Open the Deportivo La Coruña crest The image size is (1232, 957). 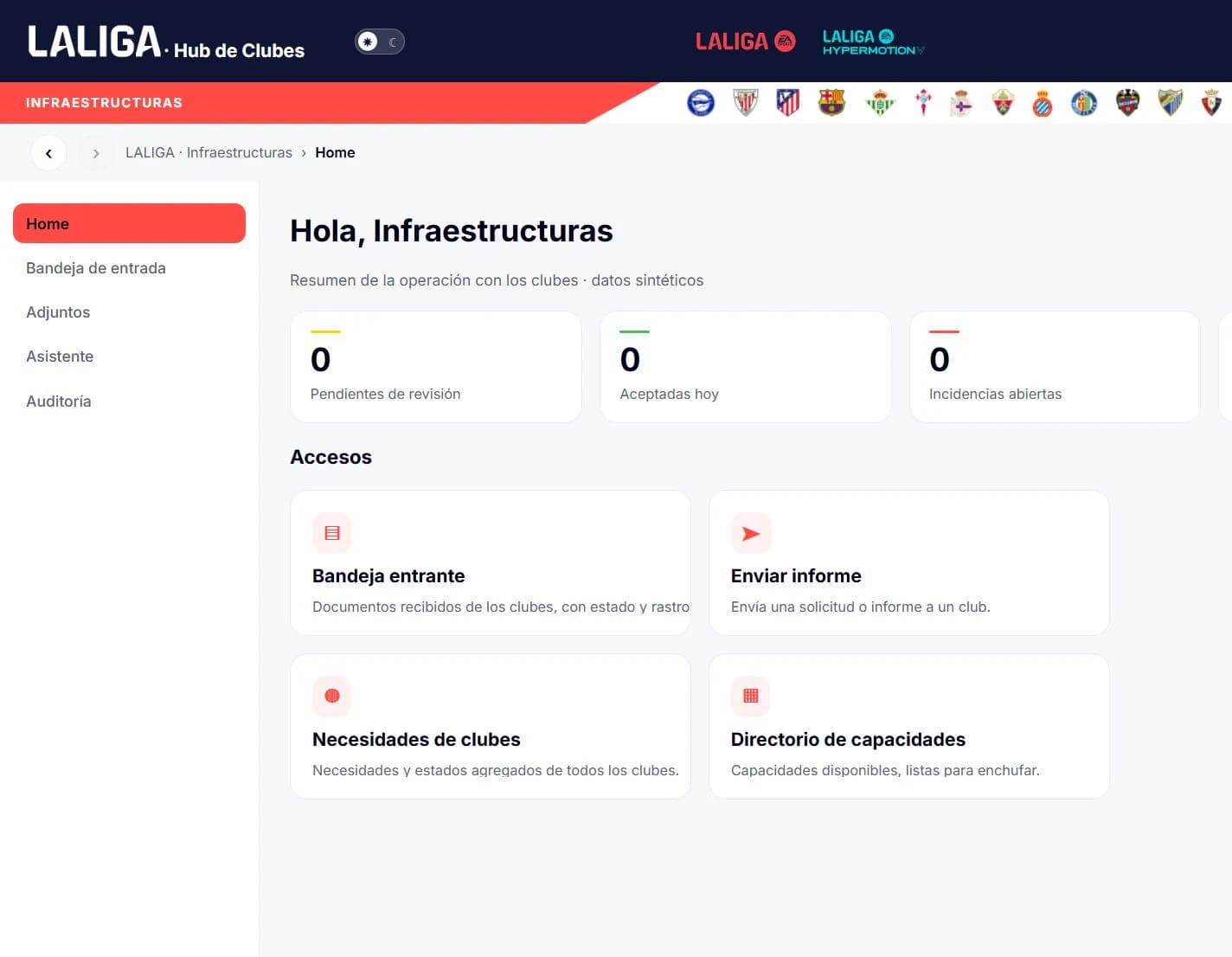click(961, 103)
